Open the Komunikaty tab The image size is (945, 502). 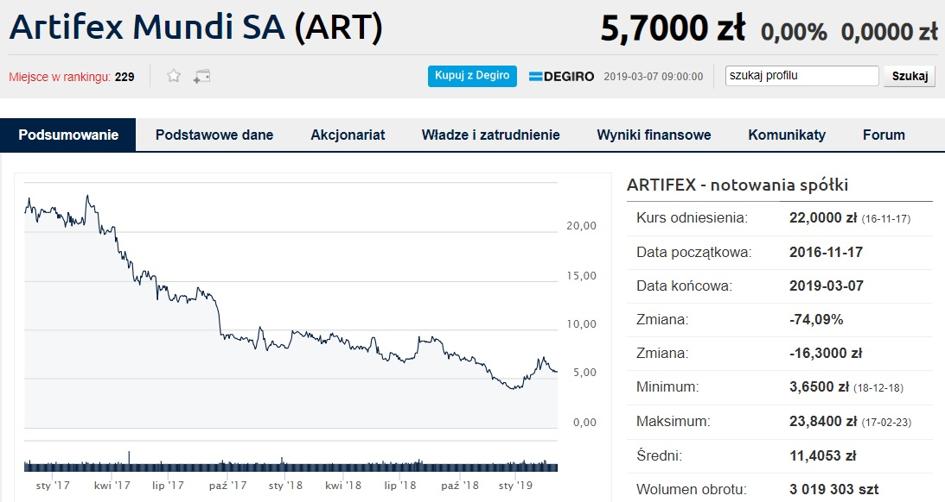(x=786, y=134)
